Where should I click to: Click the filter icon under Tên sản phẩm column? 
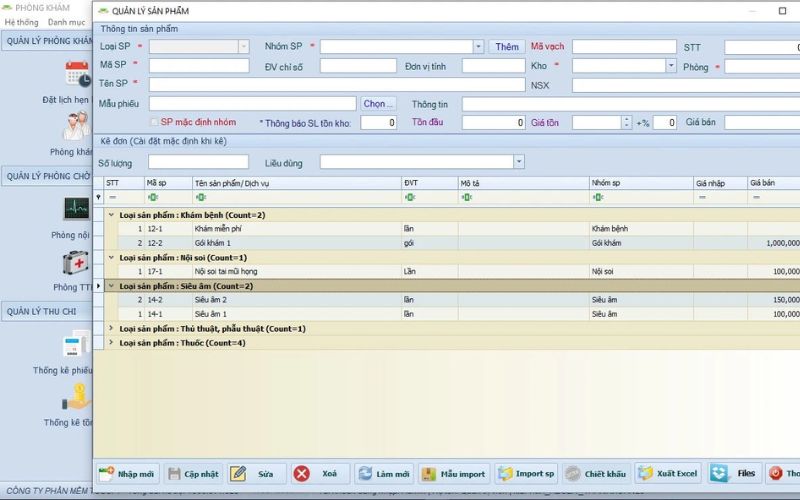click(201, 197)
